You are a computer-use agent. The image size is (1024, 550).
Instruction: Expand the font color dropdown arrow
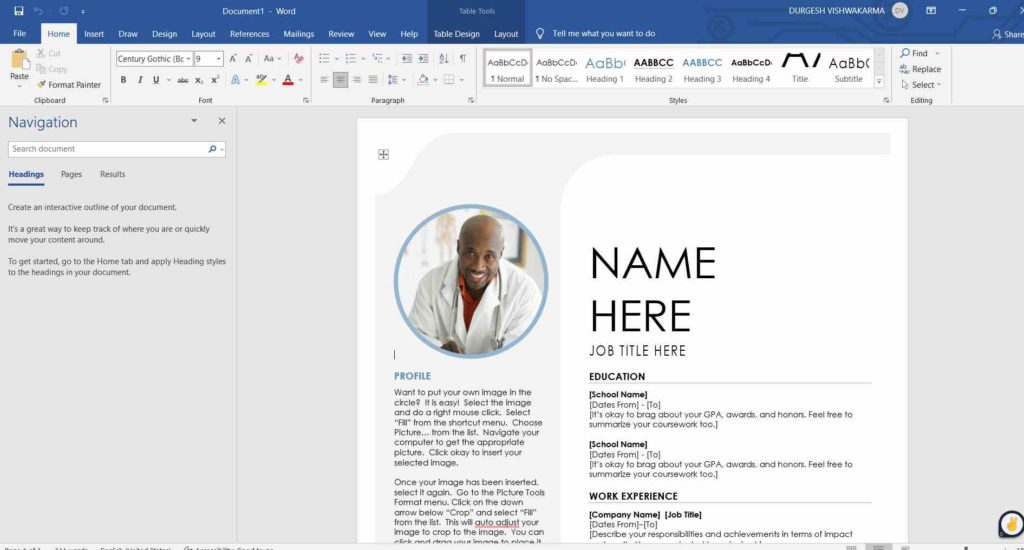(300, 80)
